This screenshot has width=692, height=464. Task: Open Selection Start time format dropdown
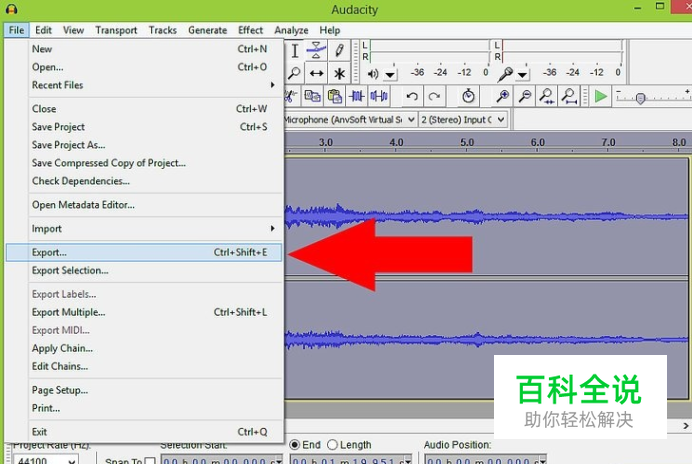pyautogui.click(x=278, y=461)
